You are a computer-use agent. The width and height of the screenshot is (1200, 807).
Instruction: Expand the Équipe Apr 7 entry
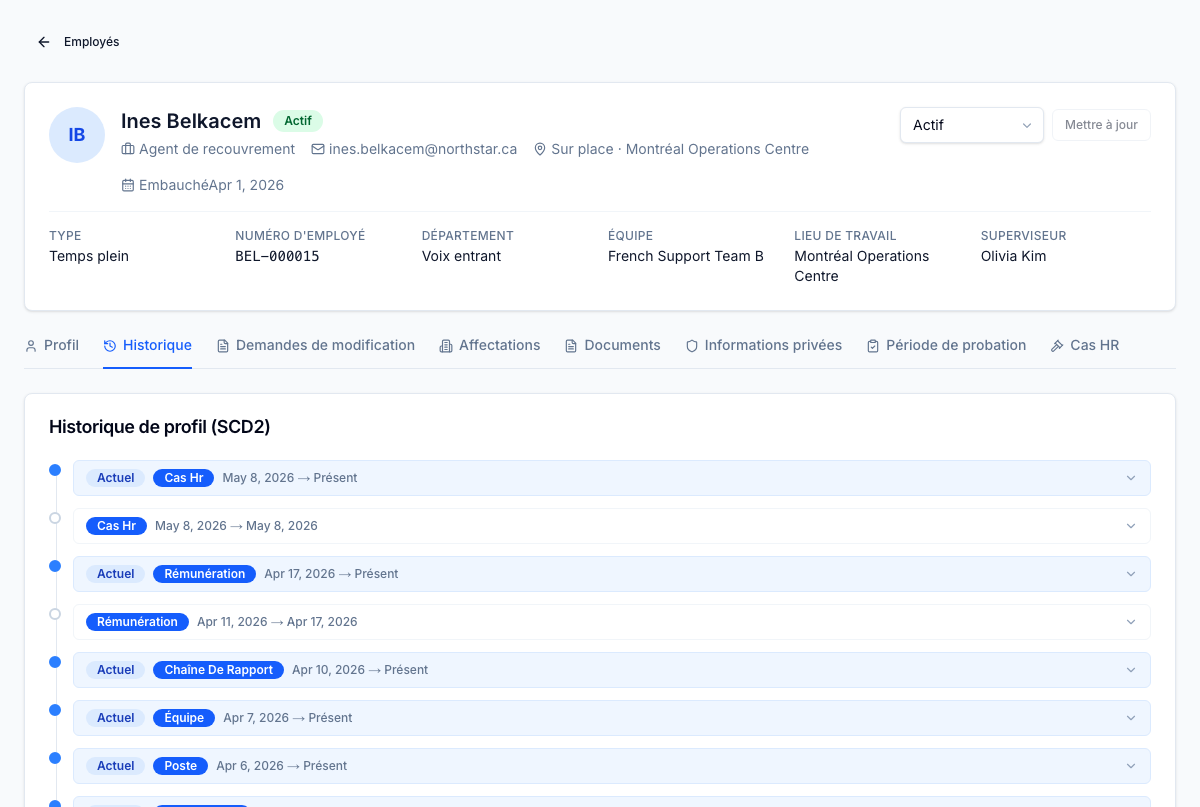[x=612, y=718]
